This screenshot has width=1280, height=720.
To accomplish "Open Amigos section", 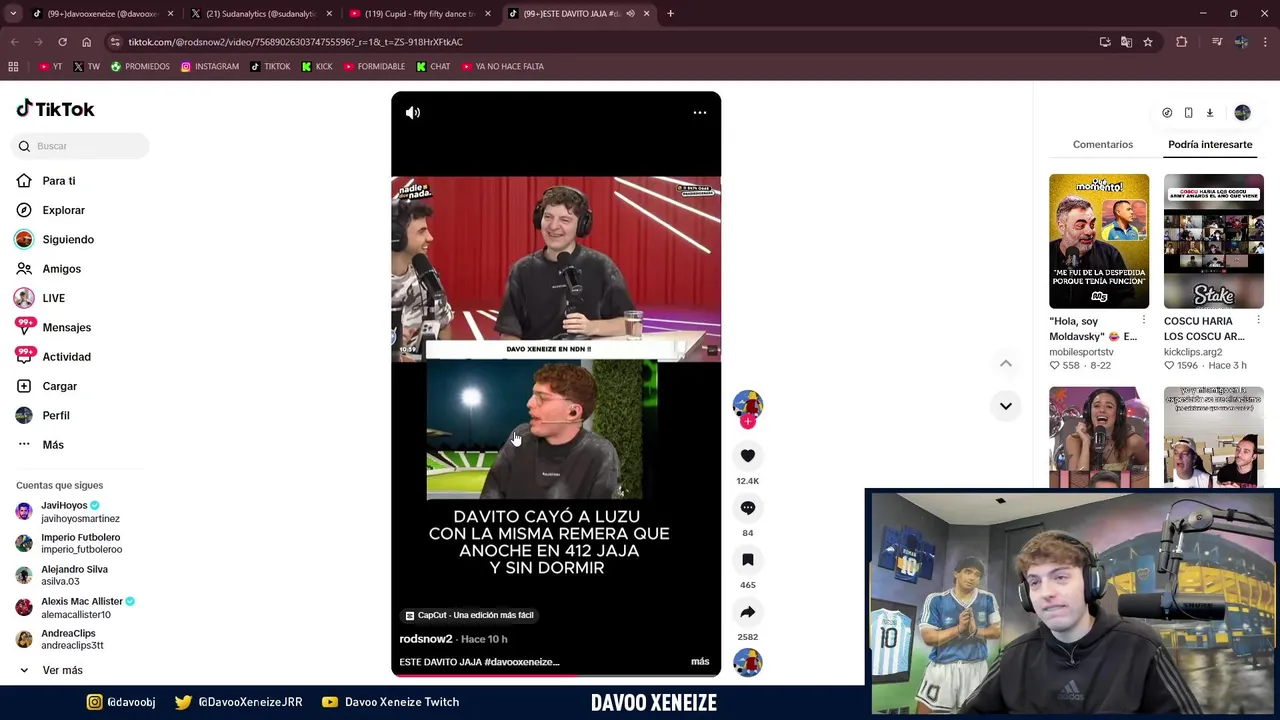I will 61,269.
